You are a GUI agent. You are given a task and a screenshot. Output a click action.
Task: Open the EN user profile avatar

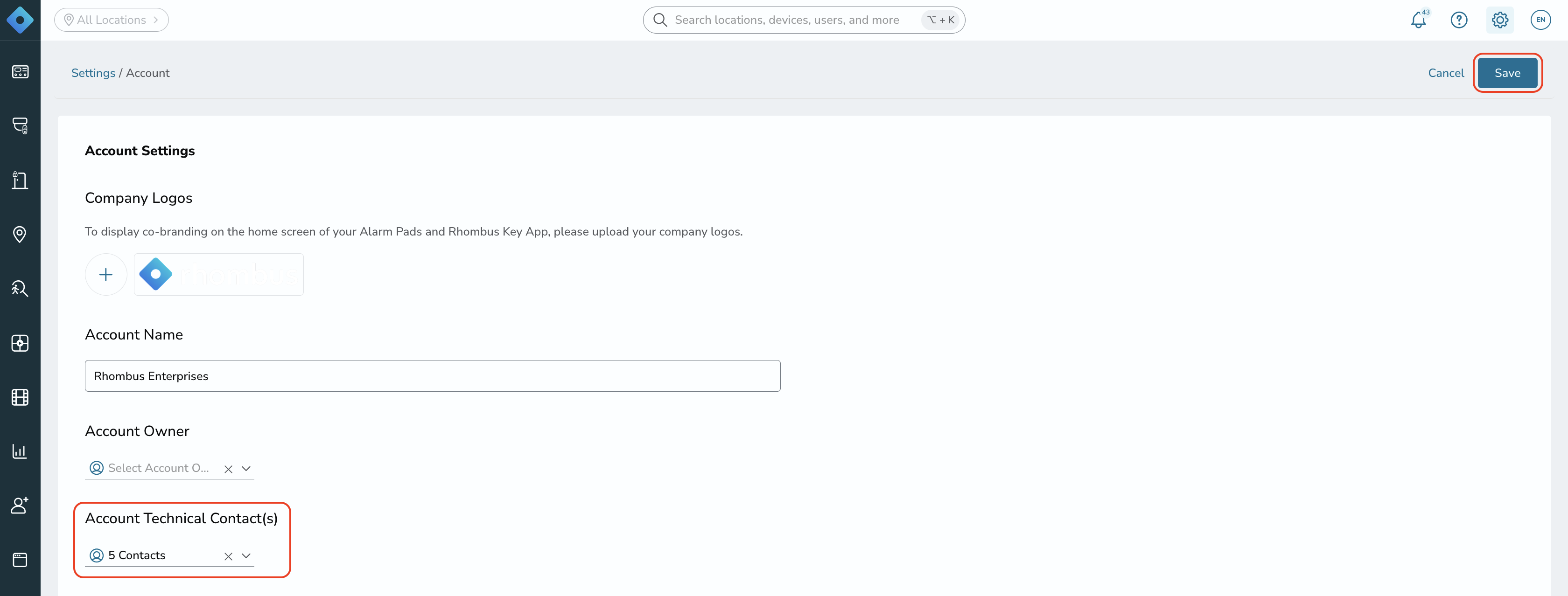click(x=1540, y=20)
